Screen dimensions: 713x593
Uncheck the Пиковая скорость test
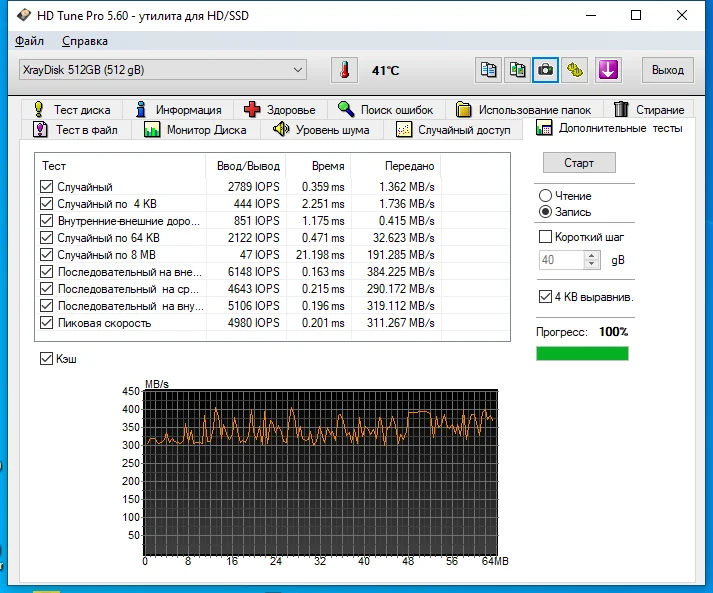(x=46, y=323)
